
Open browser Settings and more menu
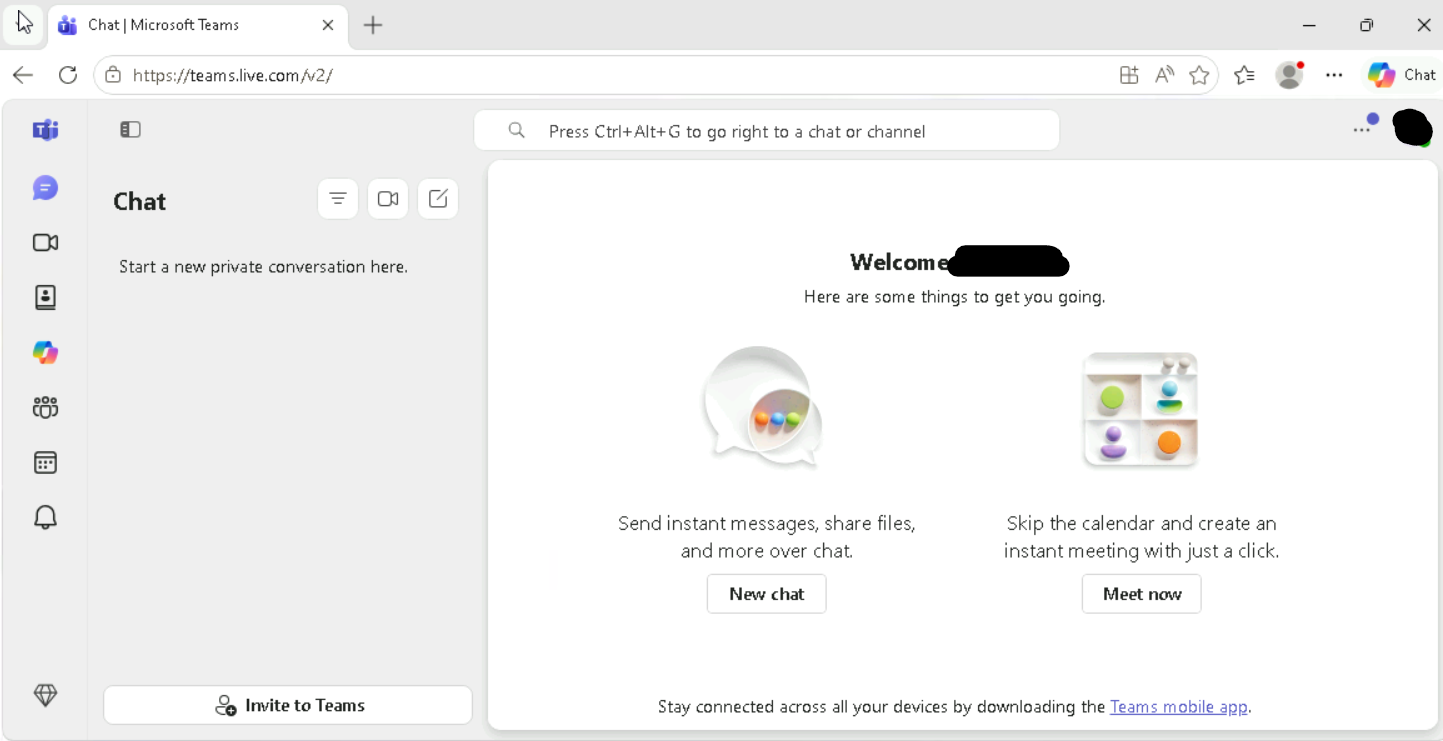click(1334, 75)
